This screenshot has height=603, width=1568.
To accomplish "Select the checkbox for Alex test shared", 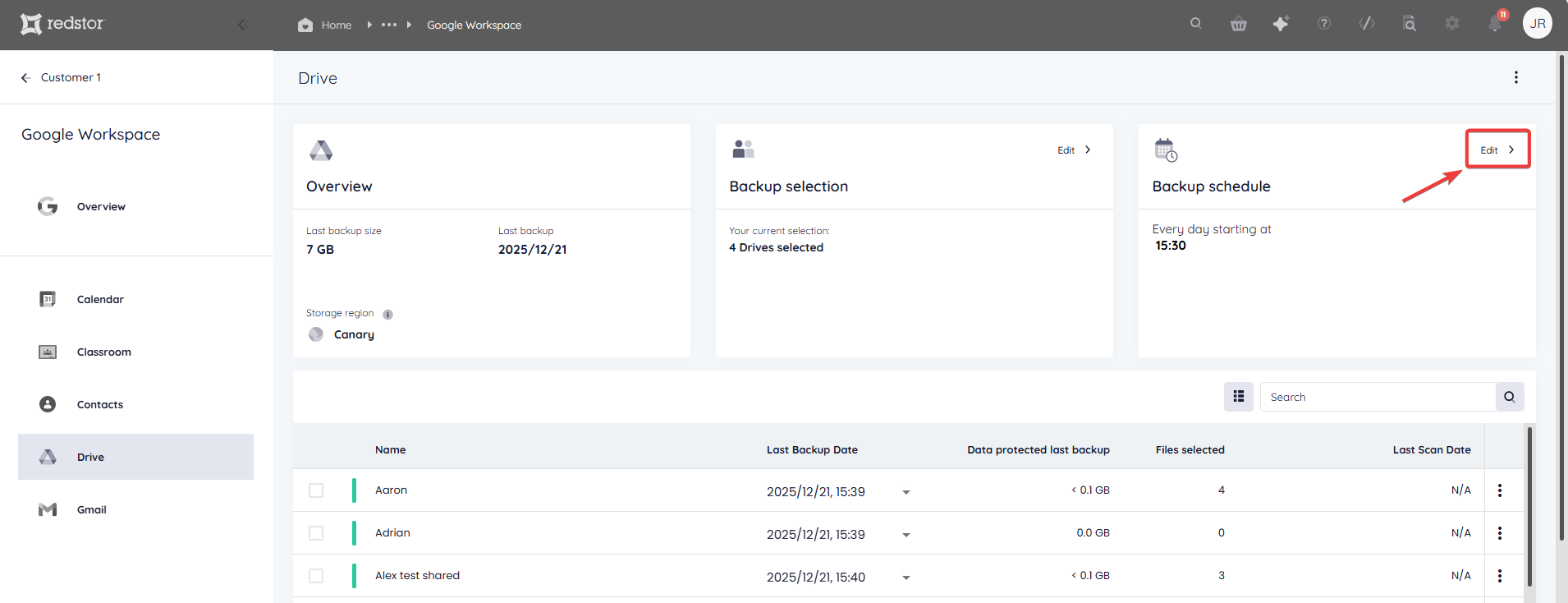I will (x=316, y=576).
